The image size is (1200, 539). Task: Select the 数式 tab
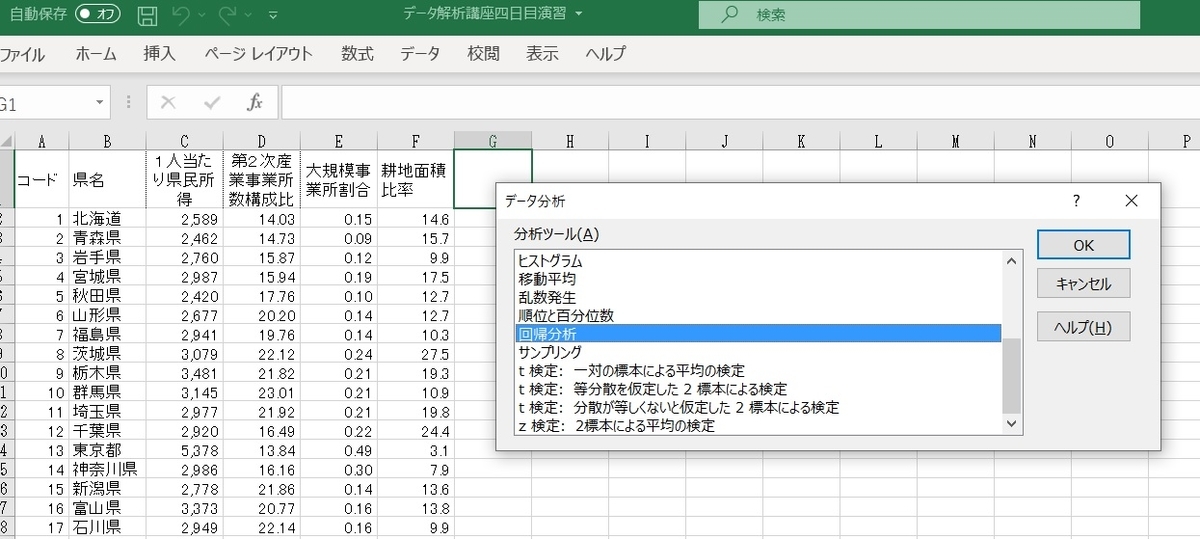[x=357, y=54]
